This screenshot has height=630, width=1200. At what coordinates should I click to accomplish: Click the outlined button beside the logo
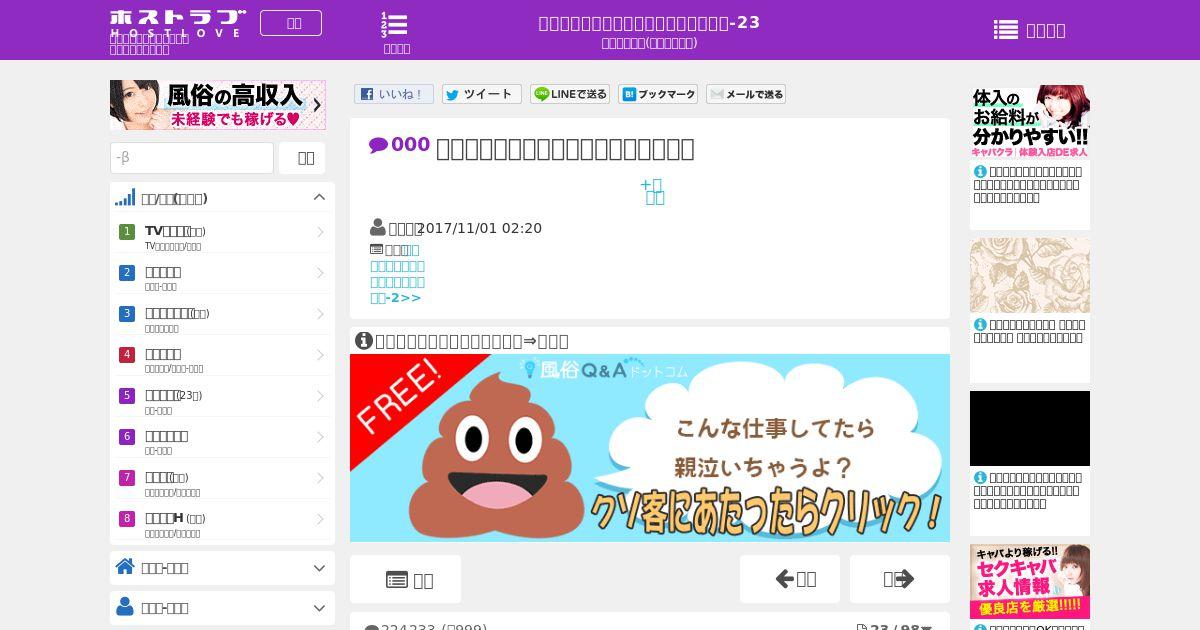click(x=291, y=23)
